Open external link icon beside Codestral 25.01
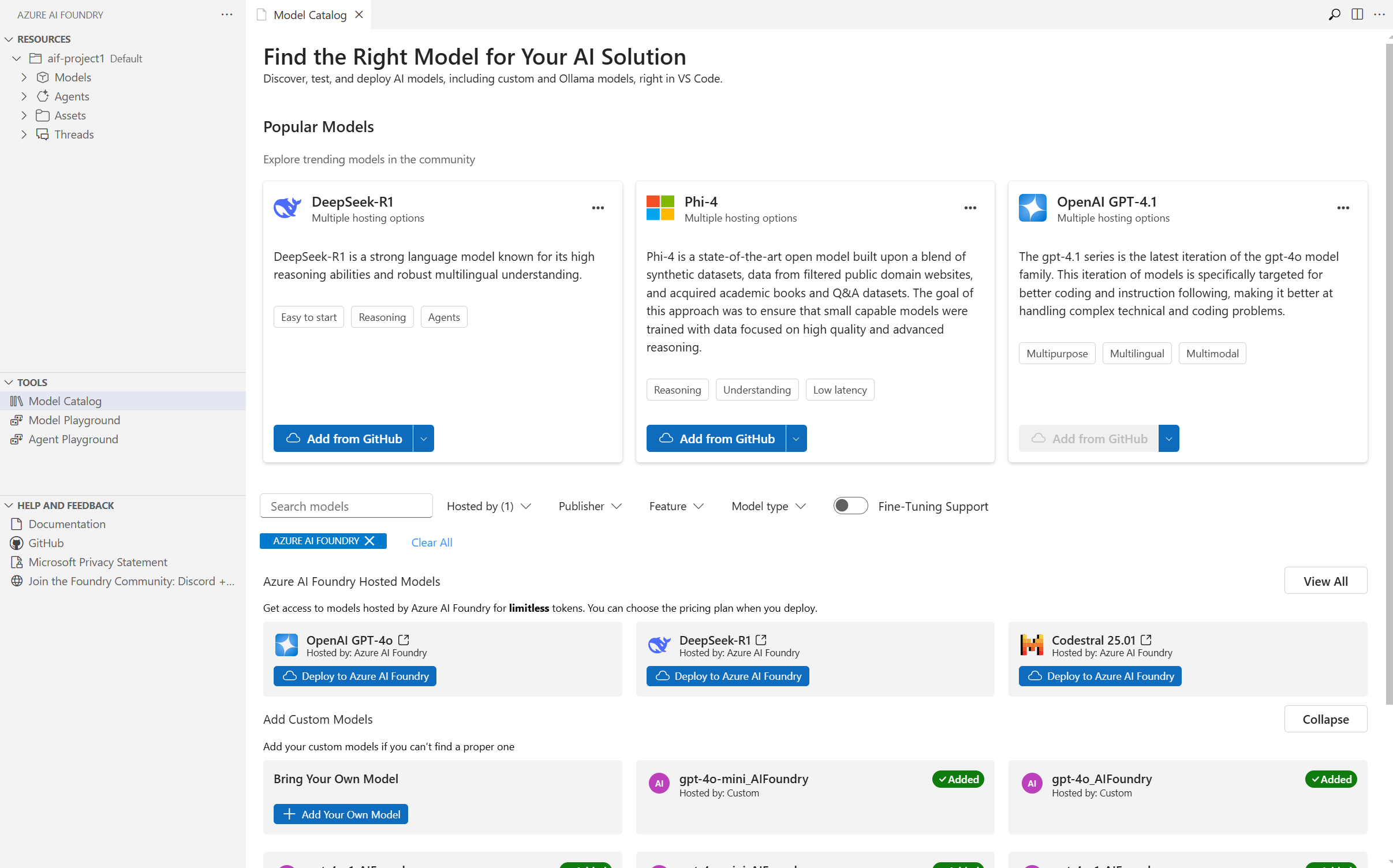The width and height of the screenshot is (1393, 868). pos(1146,639)
